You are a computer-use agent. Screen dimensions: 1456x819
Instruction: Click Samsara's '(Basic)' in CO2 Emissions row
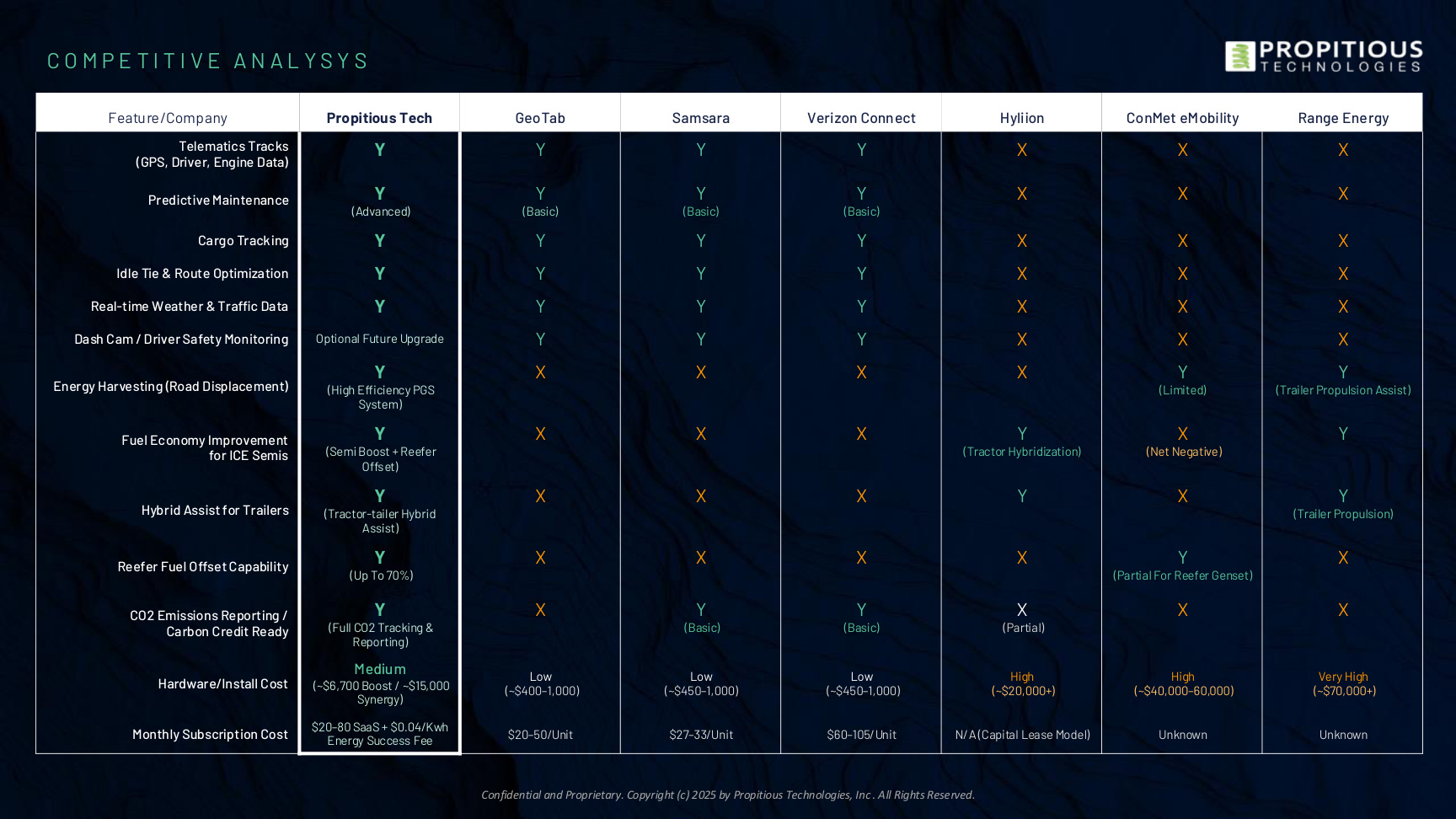[702, 628]
